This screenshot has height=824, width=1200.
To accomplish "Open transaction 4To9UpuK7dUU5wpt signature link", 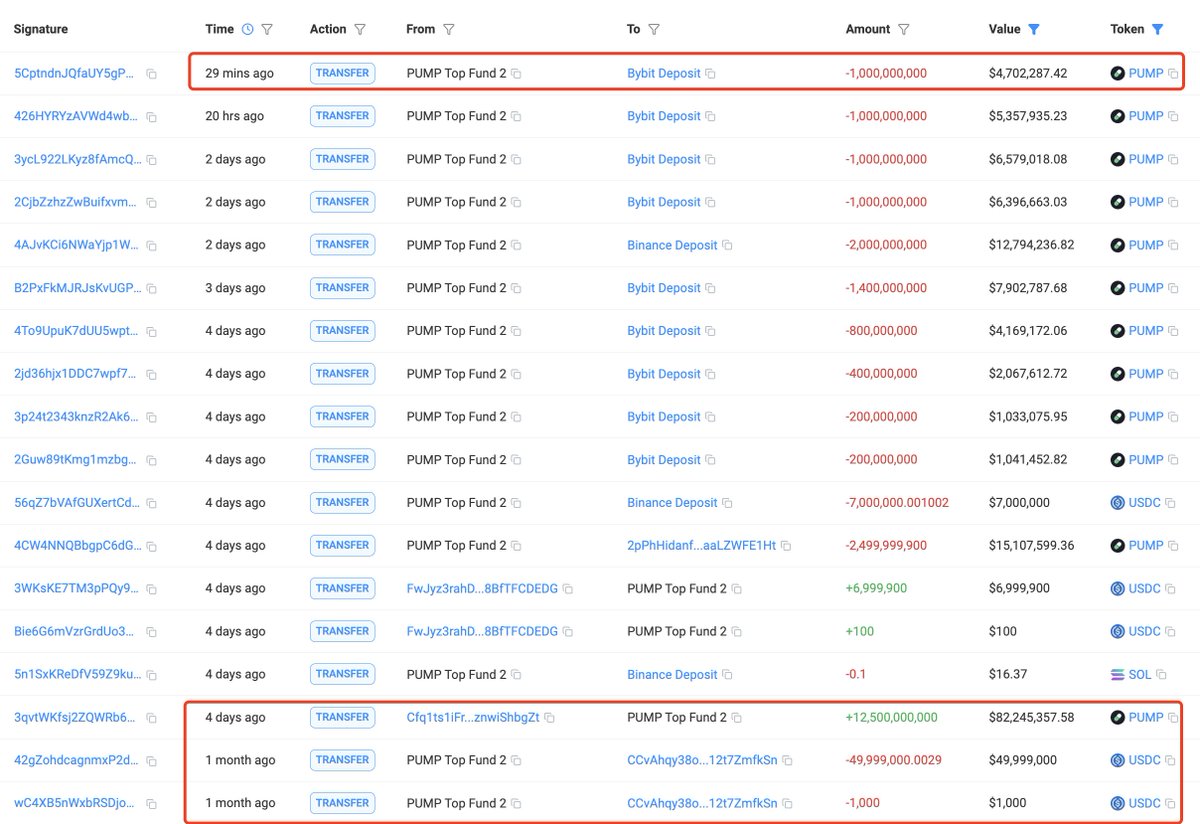I will click(76, 331).
